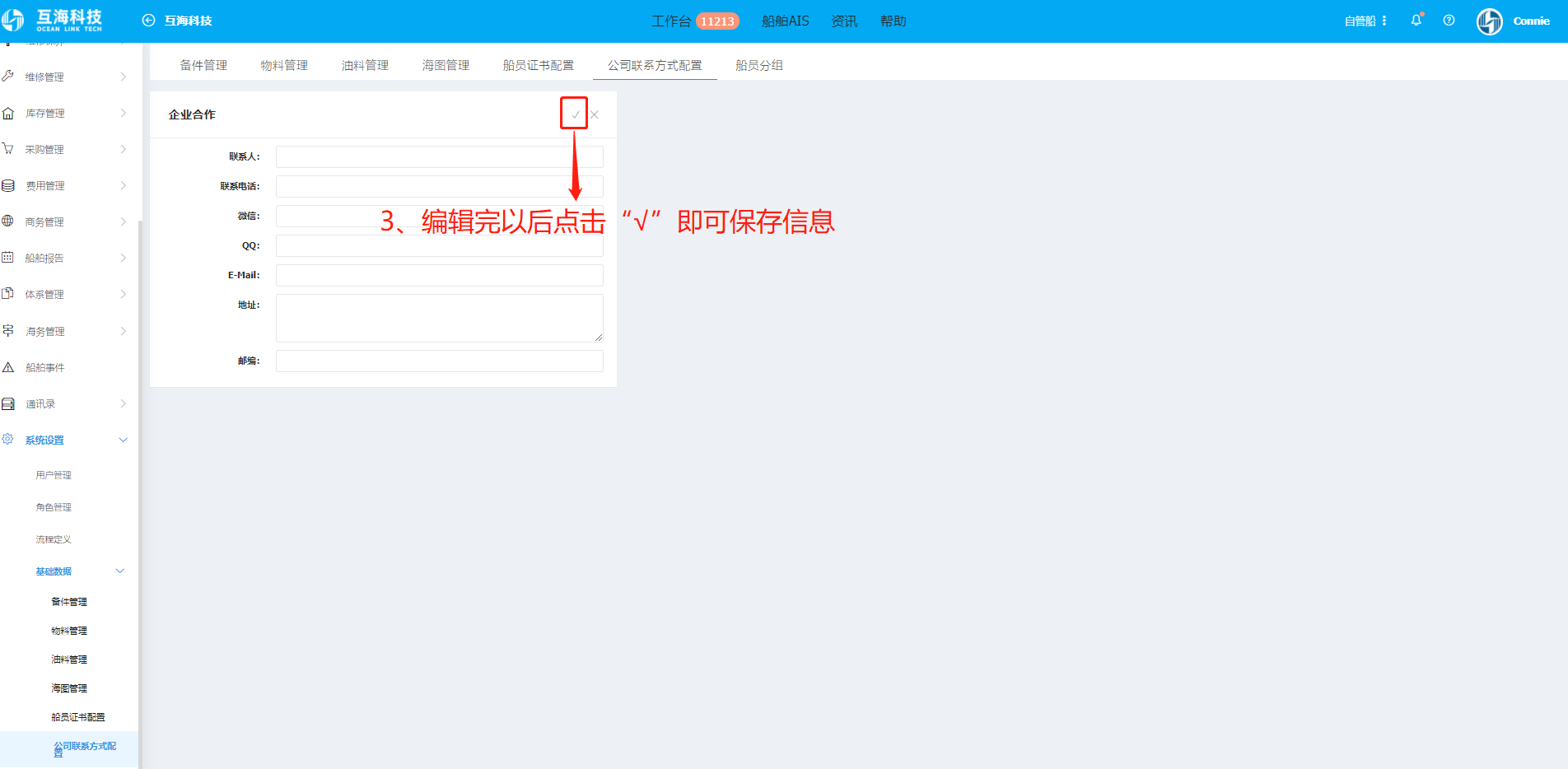Expand the 库存管理 chevron
Viewport: 1568px width, 769px height.
124,113
